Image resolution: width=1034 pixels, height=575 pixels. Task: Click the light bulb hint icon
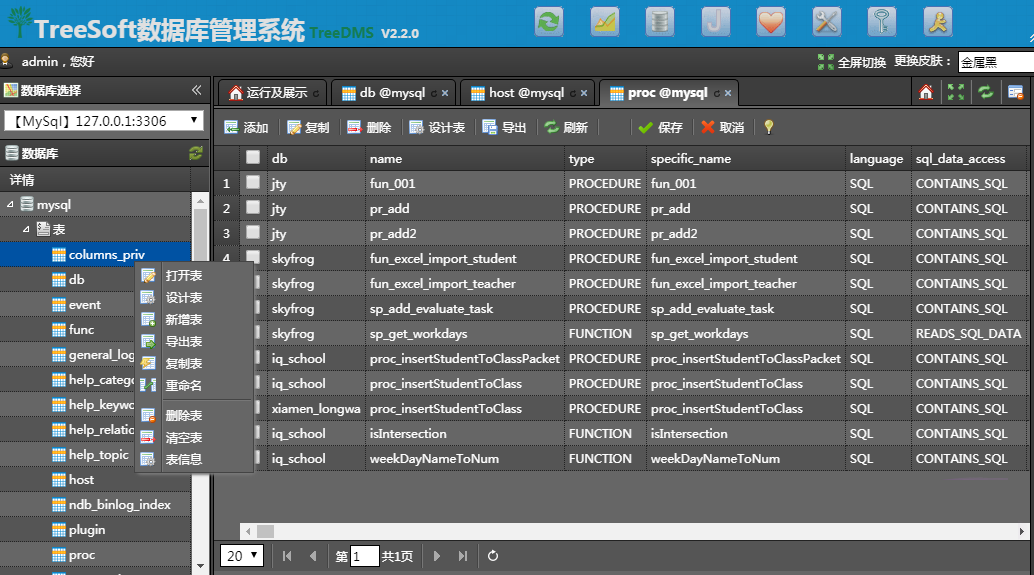point(768,127)
